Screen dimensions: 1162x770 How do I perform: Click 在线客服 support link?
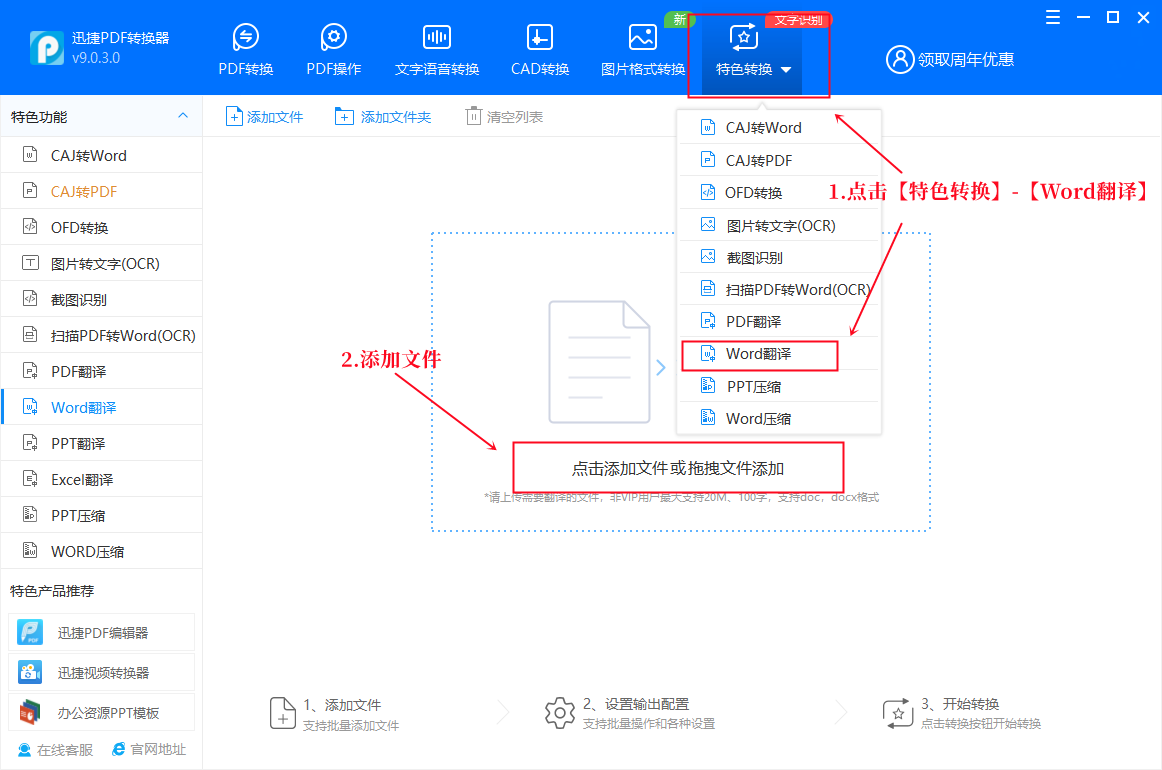pos(55,750)
